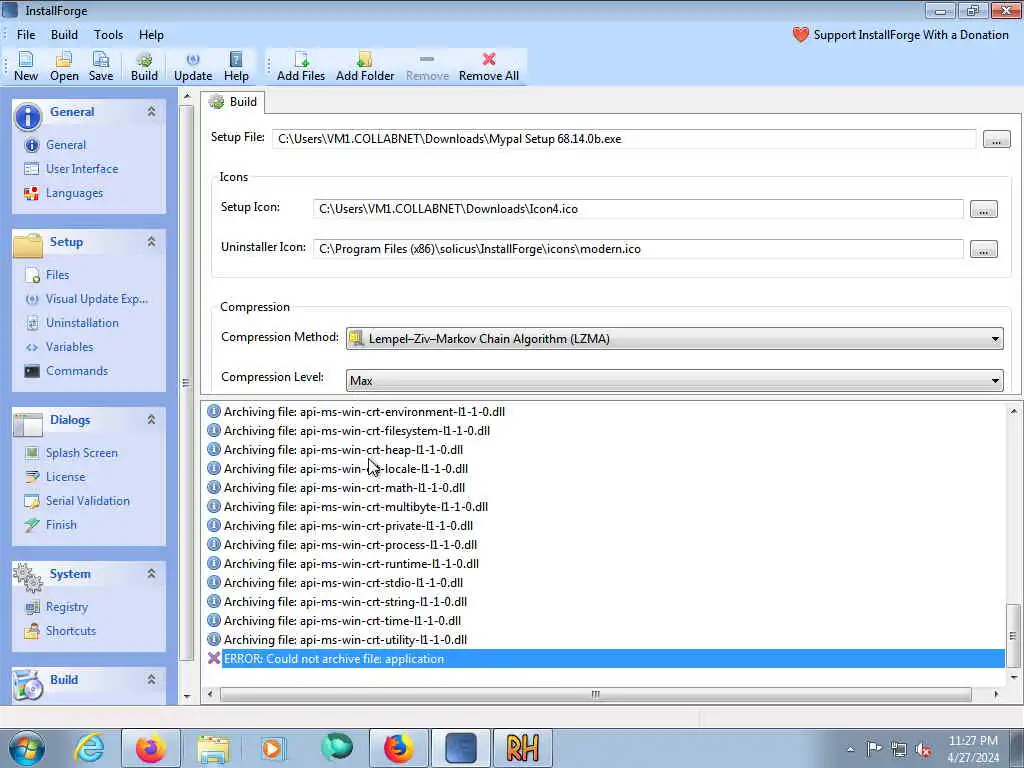Open Commands page in sidebar

(76, 371)
